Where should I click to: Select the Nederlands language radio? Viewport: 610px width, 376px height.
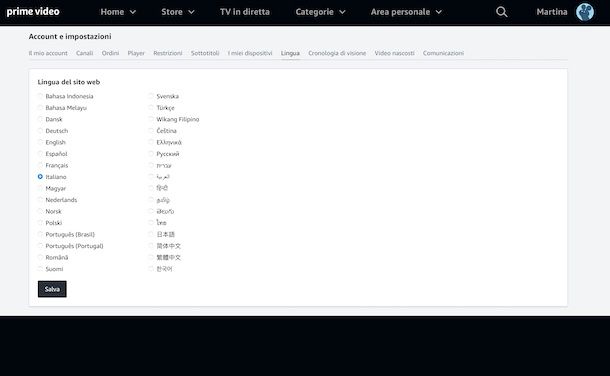[x=40, y=200]
